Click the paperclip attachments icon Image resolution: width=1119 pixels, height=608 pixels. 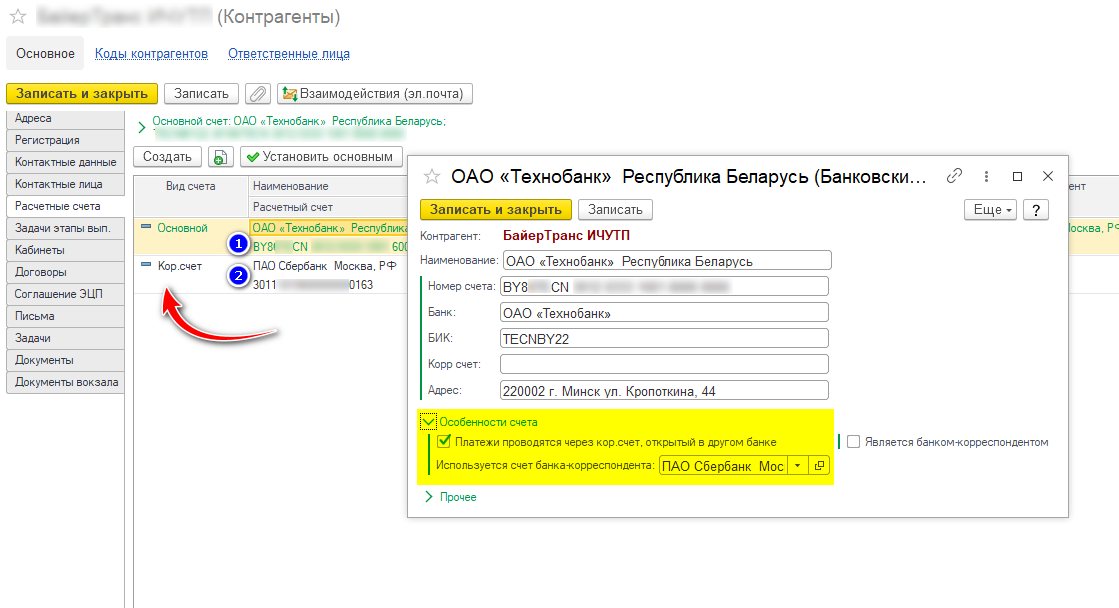pos(258,94)
